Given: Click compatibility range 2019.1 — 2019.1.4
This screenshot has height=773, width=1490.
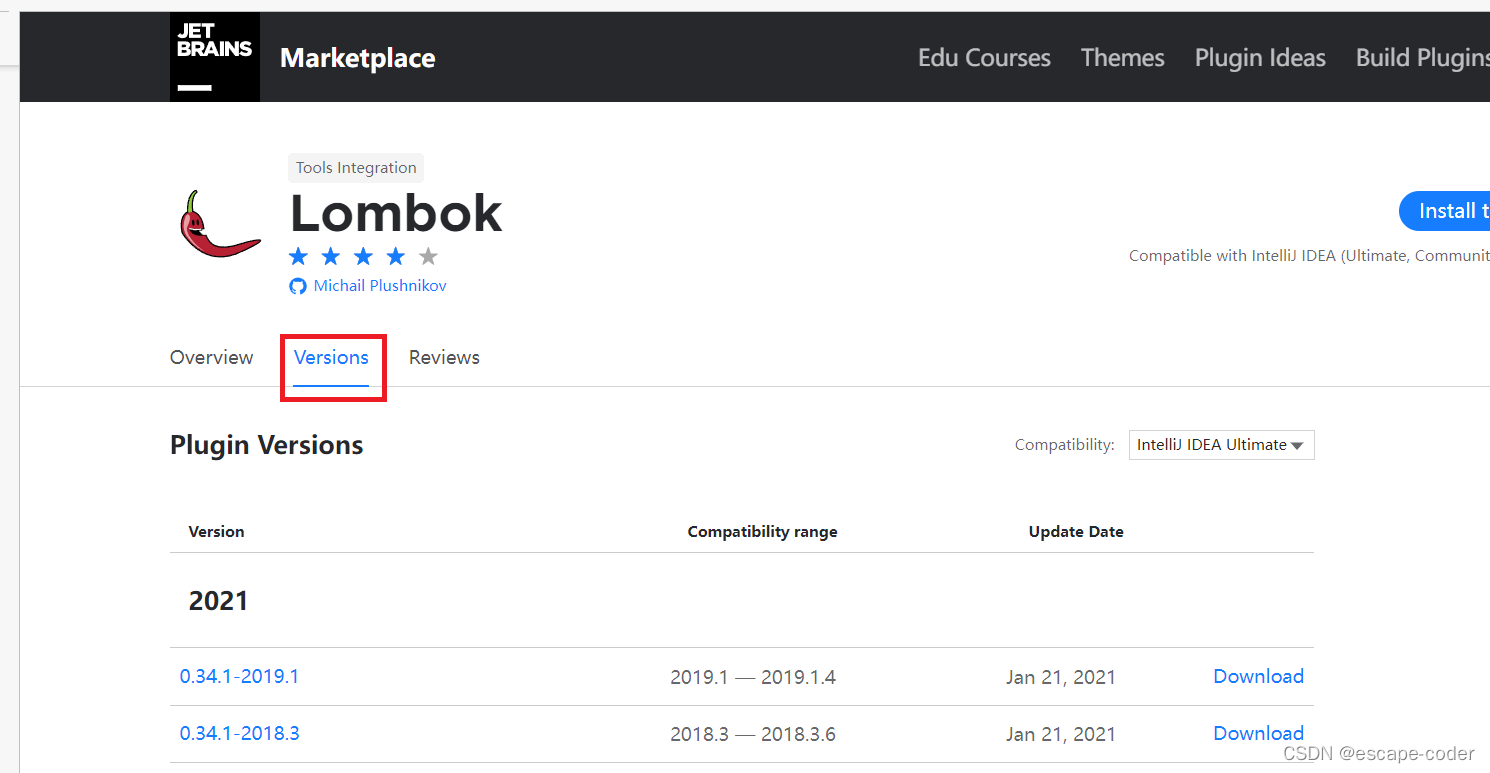Looking at the screenshot, I should point(753,677).
